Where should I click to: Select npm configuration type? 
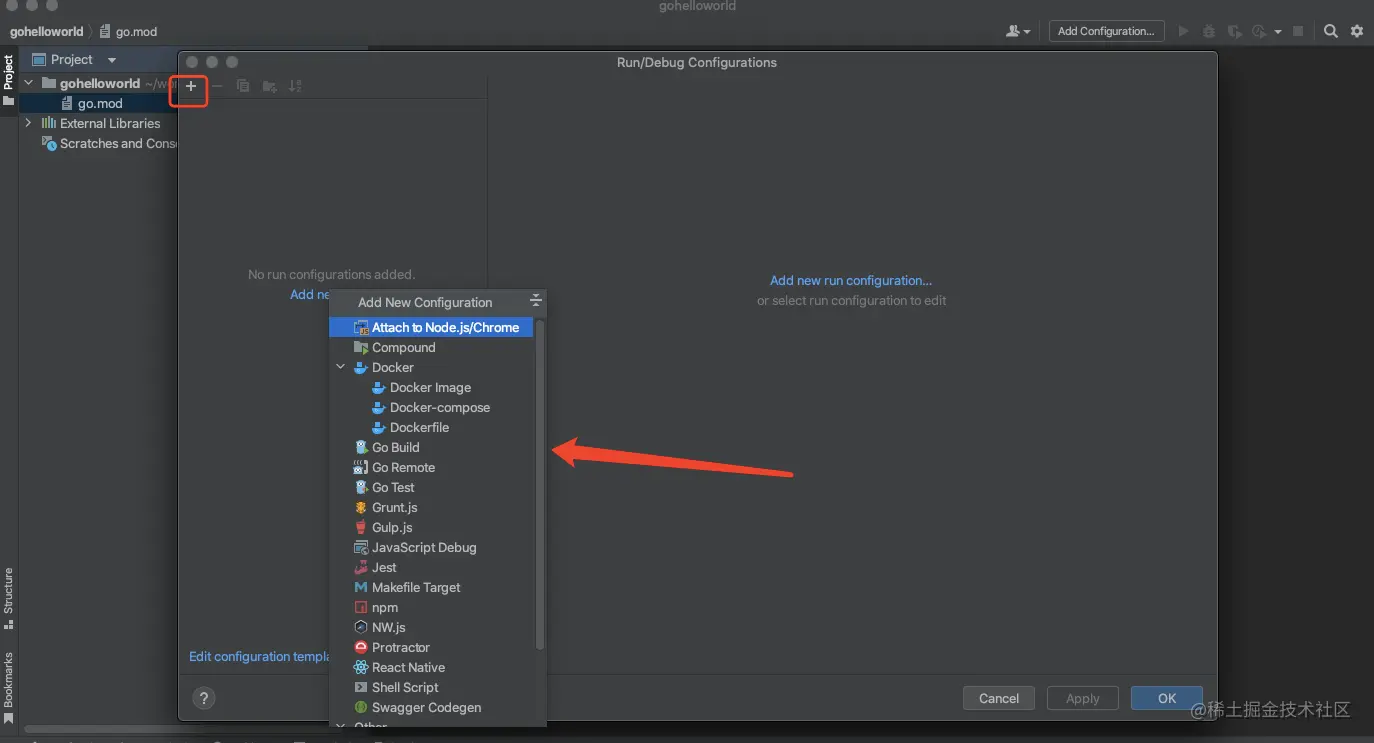(431, 607)
